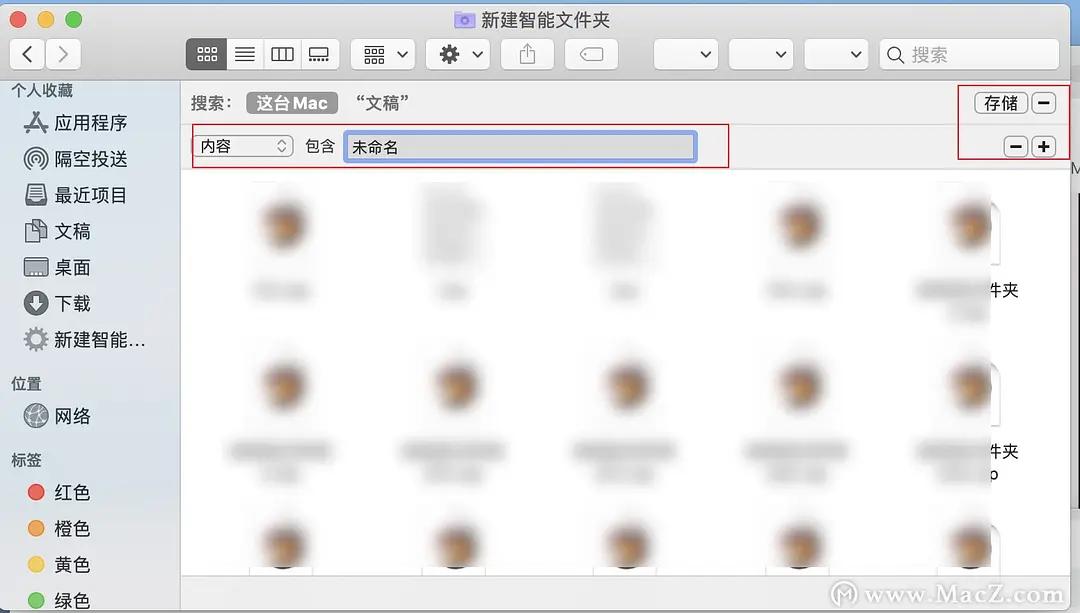The image size is (1080, 613).
Task: Select the 这台Mac search scope
Action: pos(291,102)
